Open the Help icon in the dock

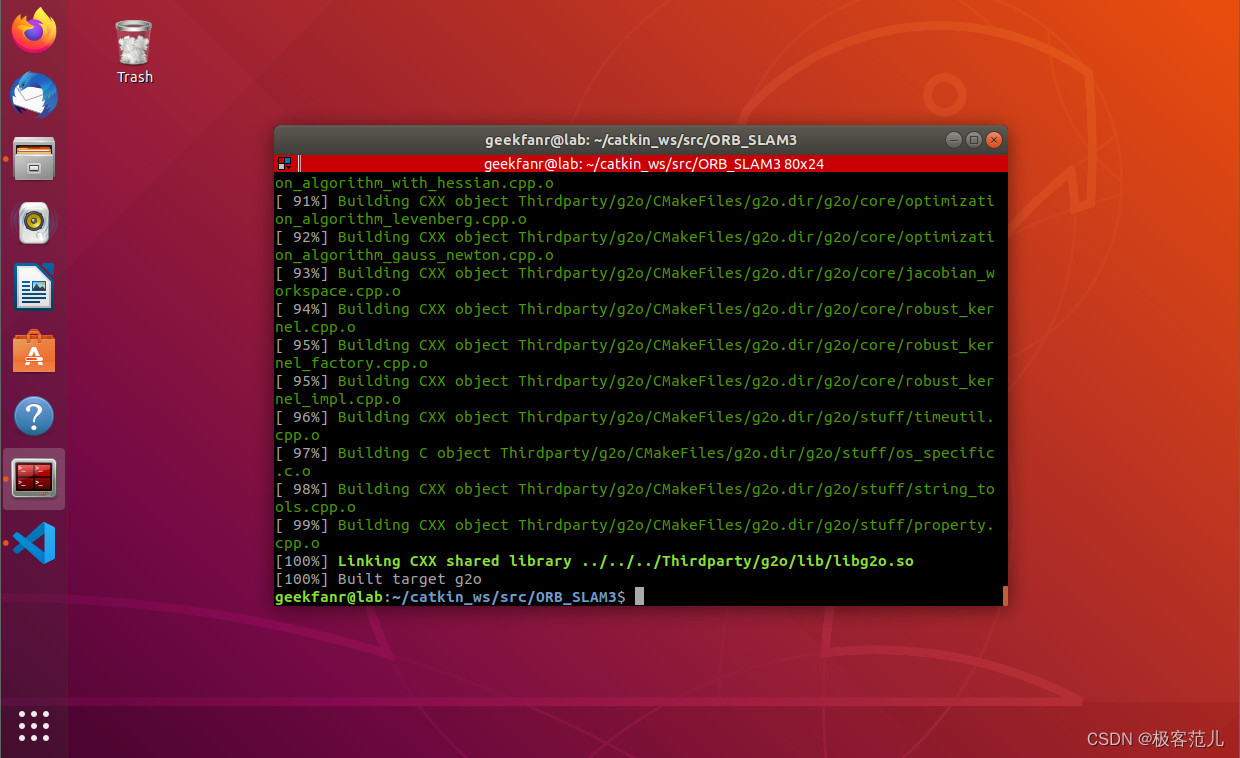[34, 416]
